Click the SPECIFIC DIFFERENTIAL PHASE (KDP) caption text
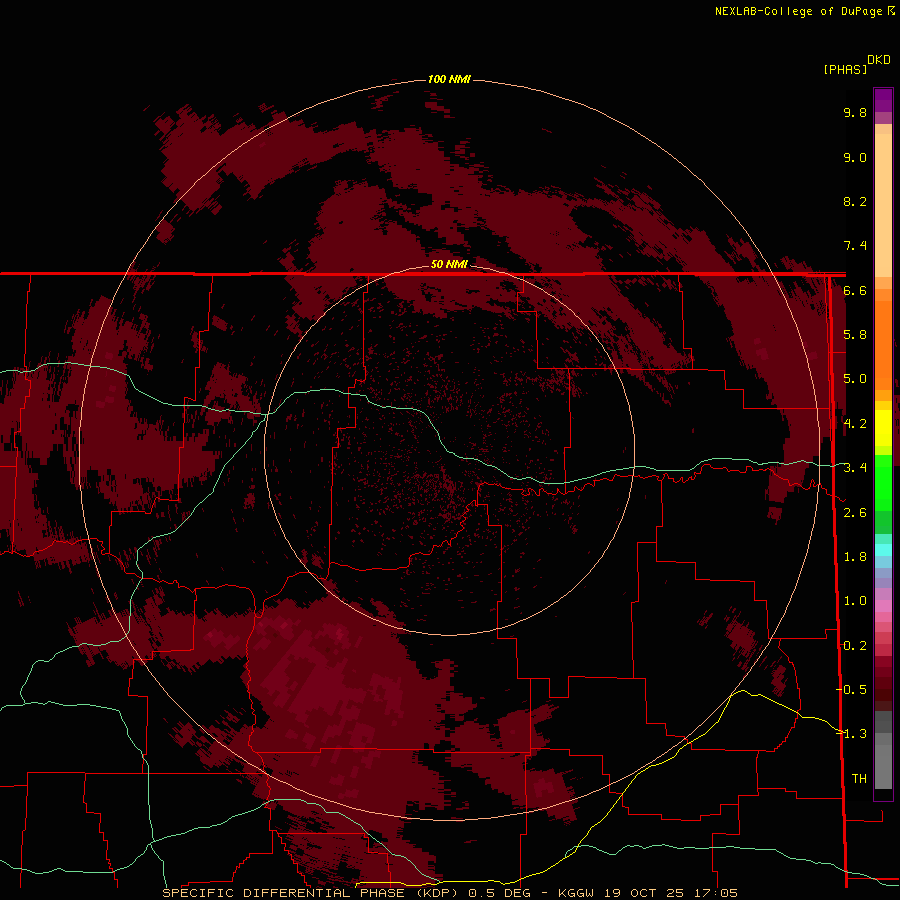Screen dimensions: 900x900 click(x=311, y=893)
